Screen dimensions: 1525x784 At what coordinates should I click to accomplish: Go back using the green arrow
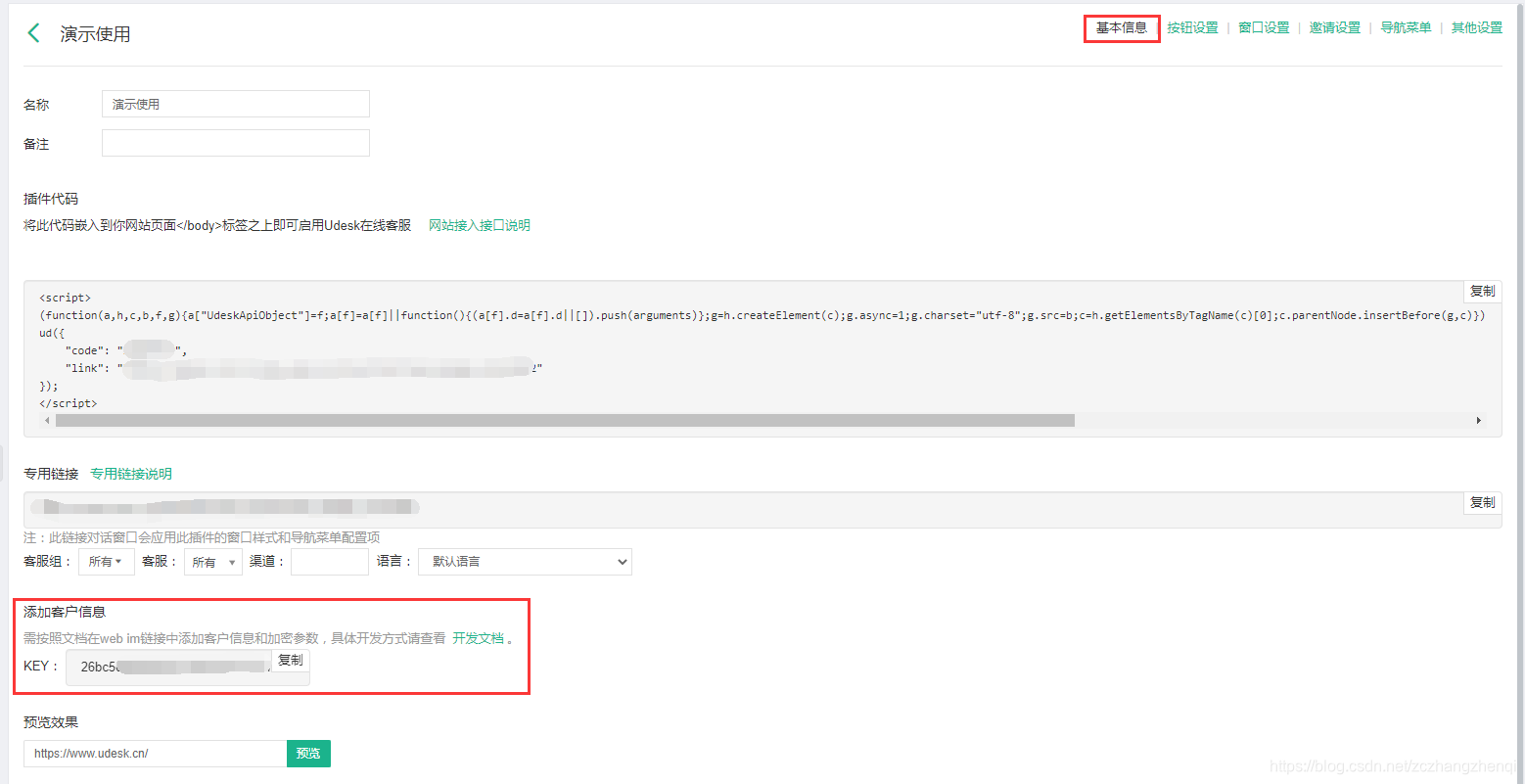(x=33, y=33)
